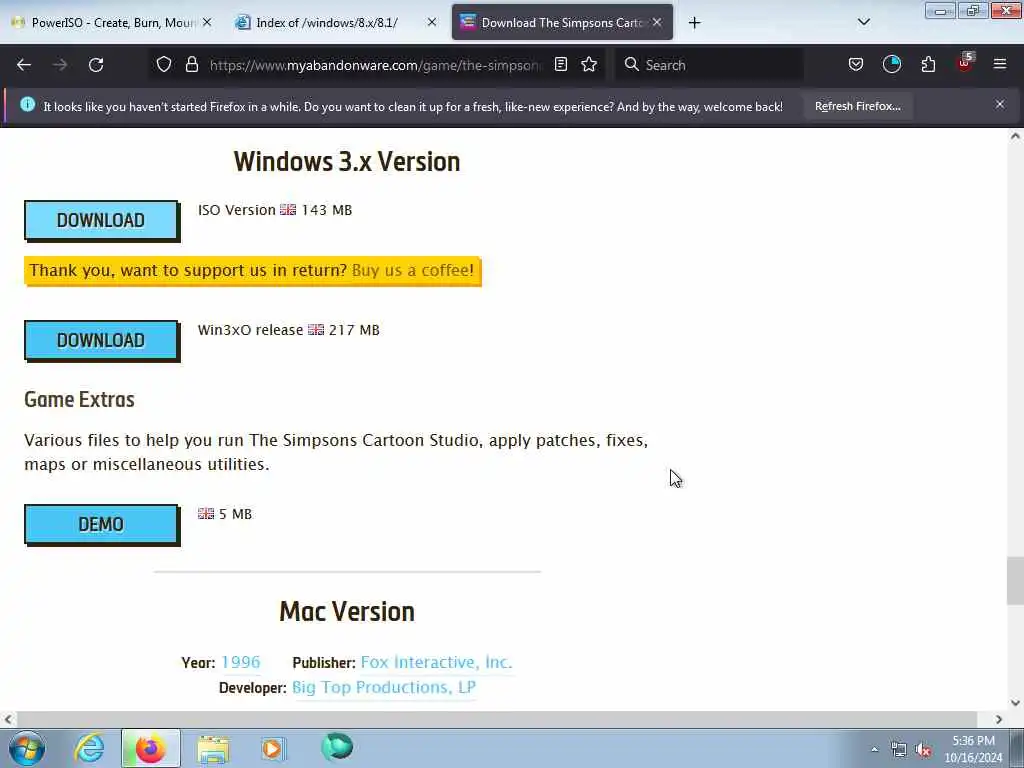Click the network tray icon
Viewport: 1024px width, 768px height.
click(x=899, y=750)
